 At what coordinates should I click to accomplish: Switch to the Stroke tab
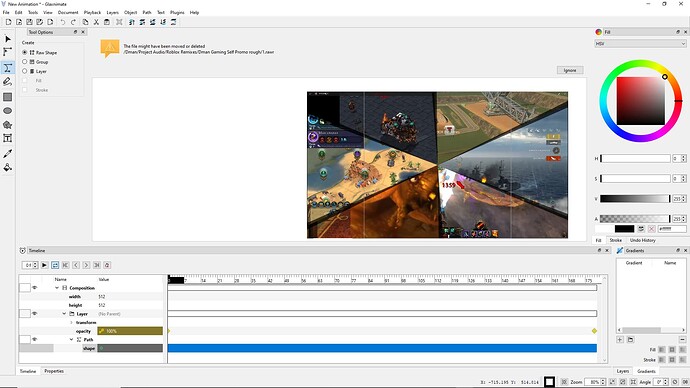coord(615,240)
